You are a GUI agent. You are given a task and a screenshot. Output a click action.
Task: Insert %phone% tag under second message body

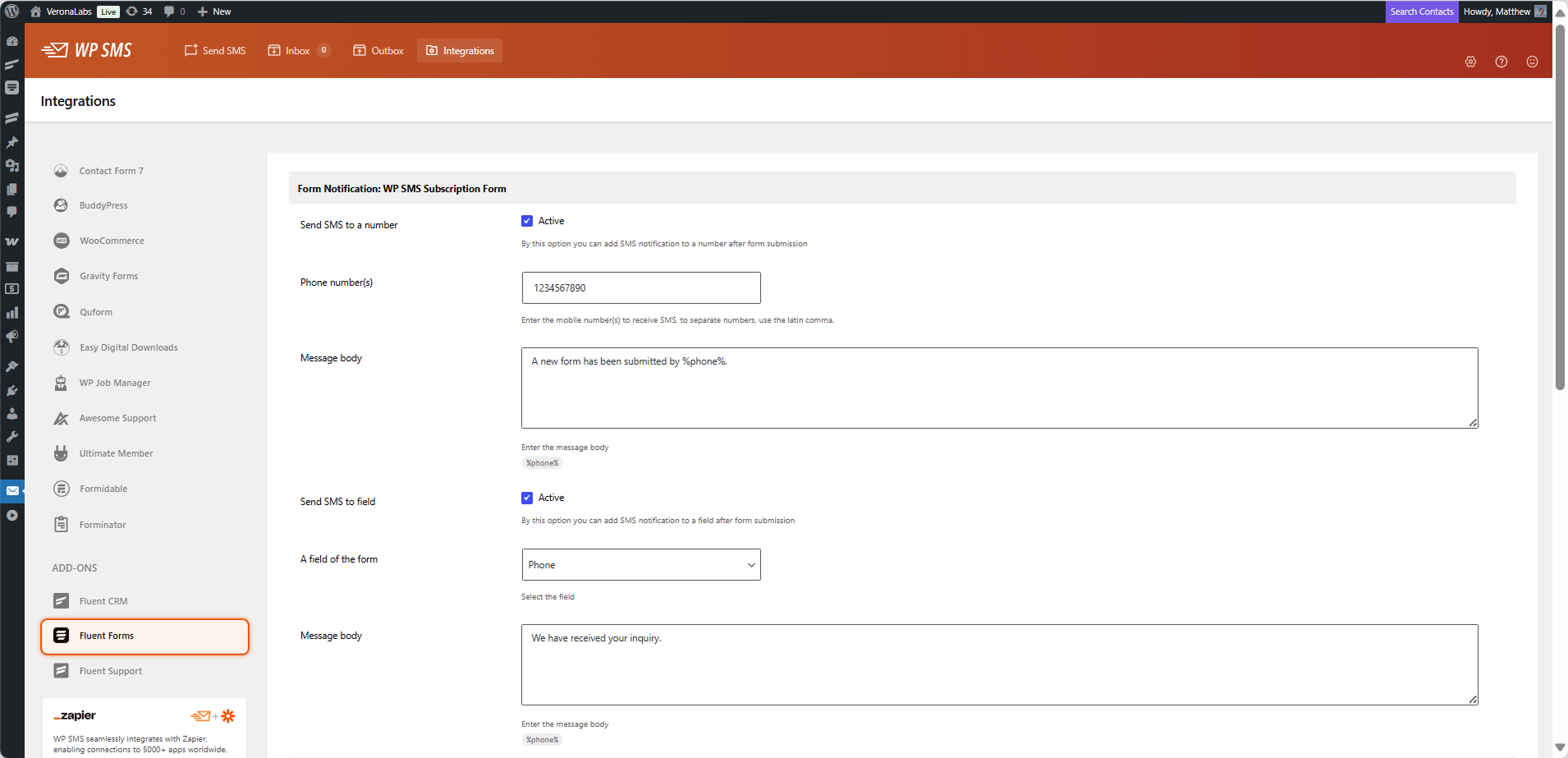[542, 740]
